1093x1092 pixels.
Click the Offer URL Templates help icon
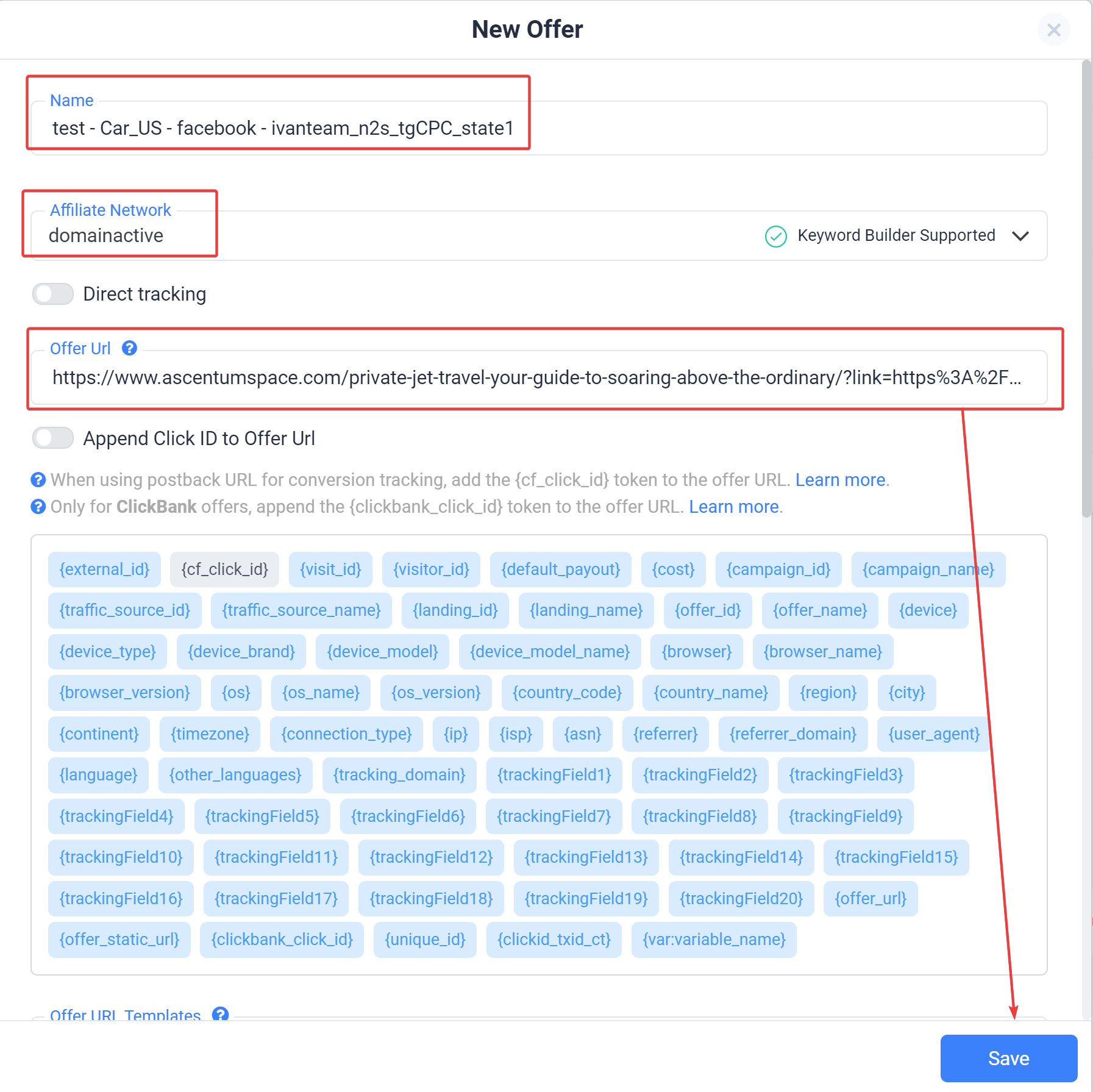click(220, 1013)
